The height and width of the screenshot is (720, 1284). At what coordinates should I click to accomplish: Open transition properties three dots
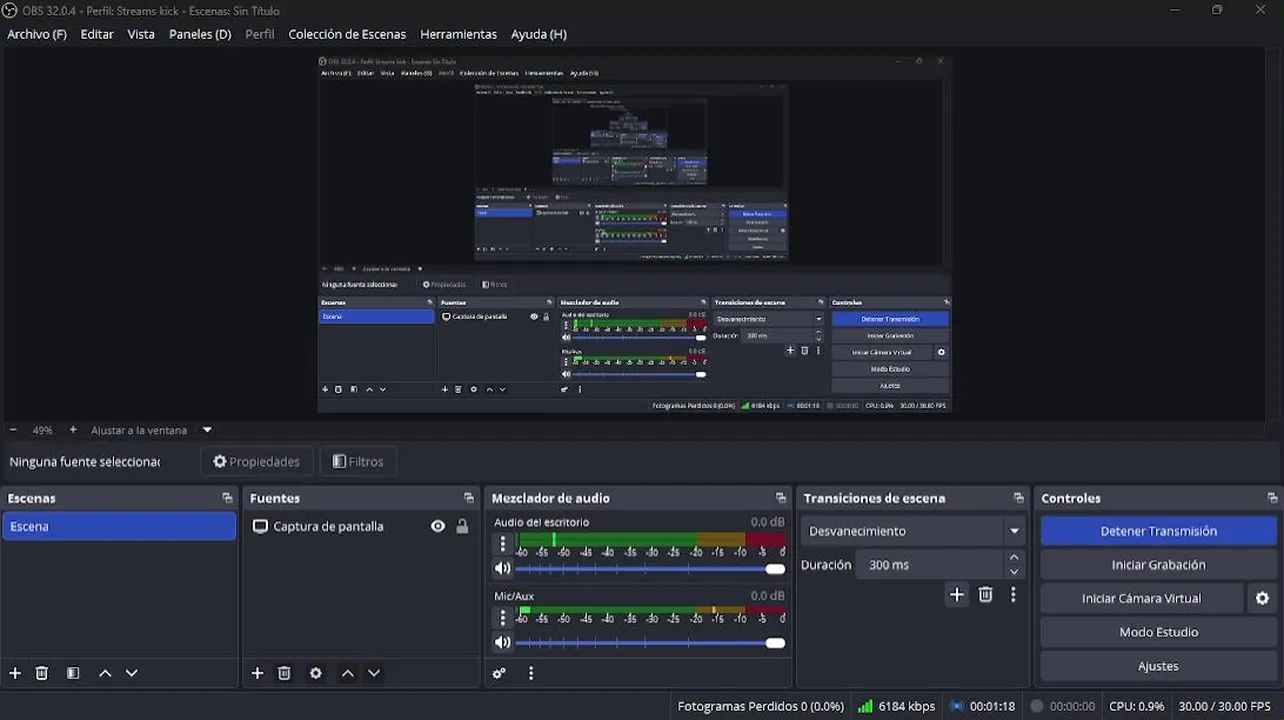pos(1013,595)
